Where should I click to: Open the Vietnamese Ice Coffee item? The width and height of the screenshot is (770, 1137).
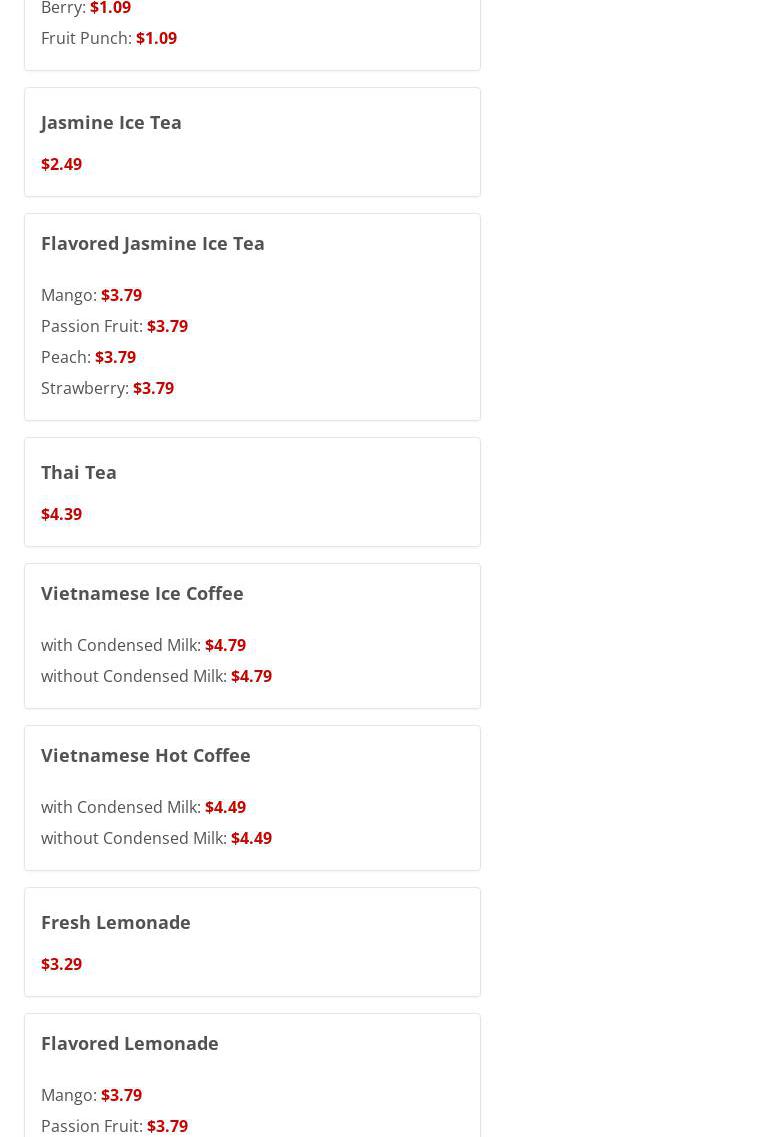(142, 593)
